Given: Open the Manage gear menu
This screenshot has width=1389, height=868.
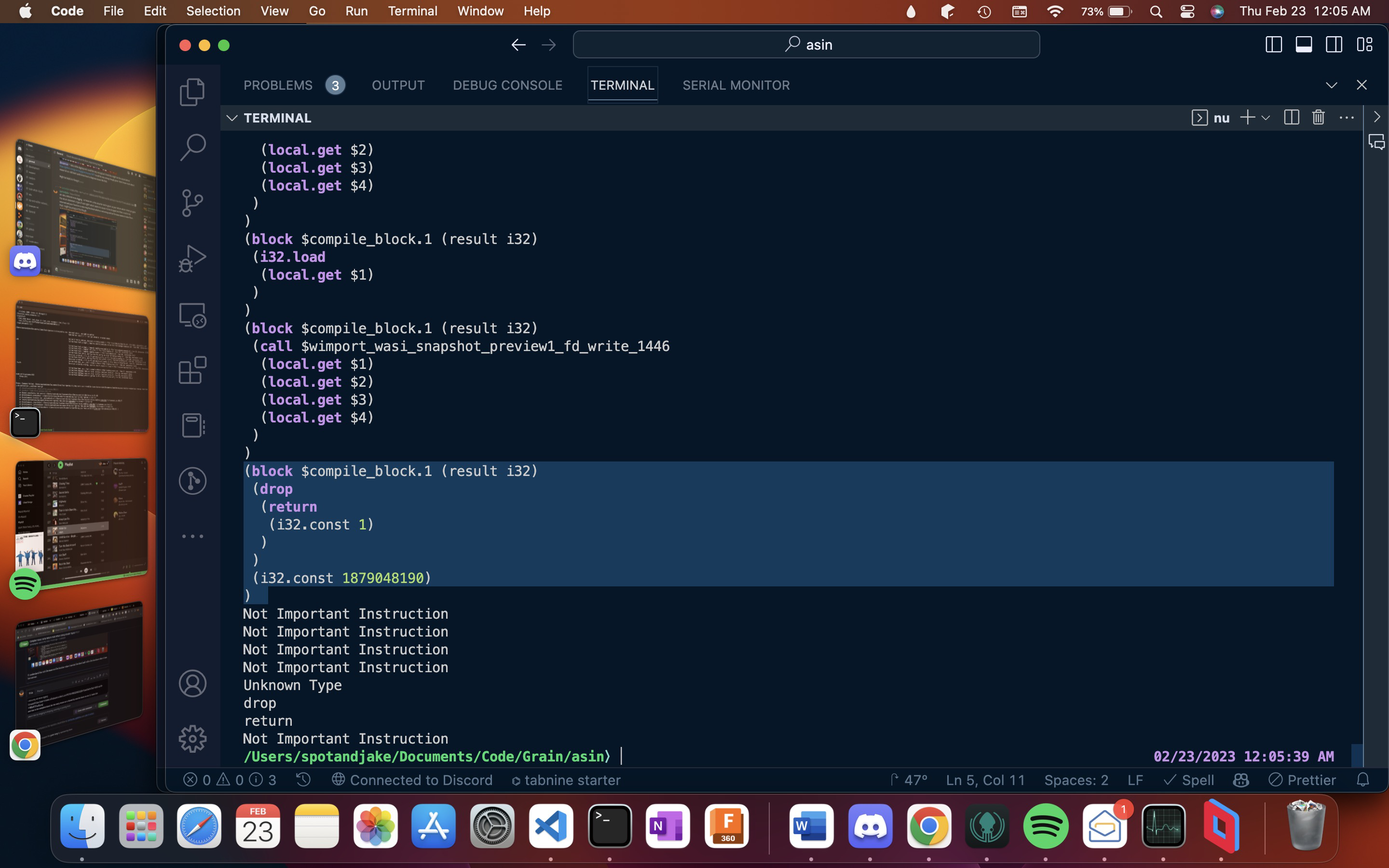Looking at the screenshot, I should point(192,739).
